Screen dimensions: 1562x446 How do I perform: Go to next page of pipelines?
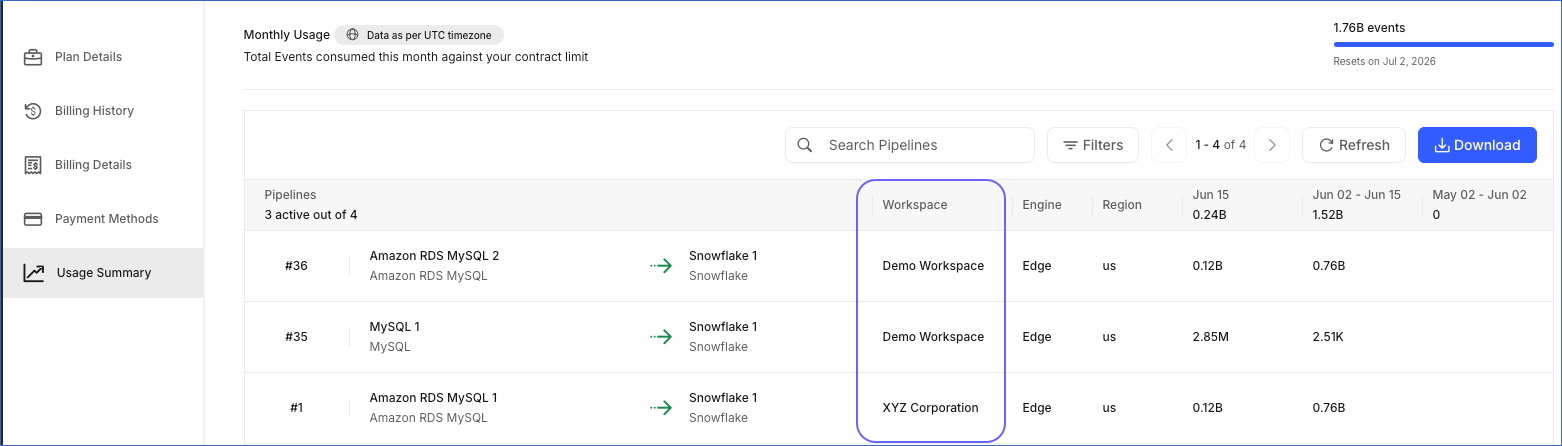click(x=1272, y=145)
